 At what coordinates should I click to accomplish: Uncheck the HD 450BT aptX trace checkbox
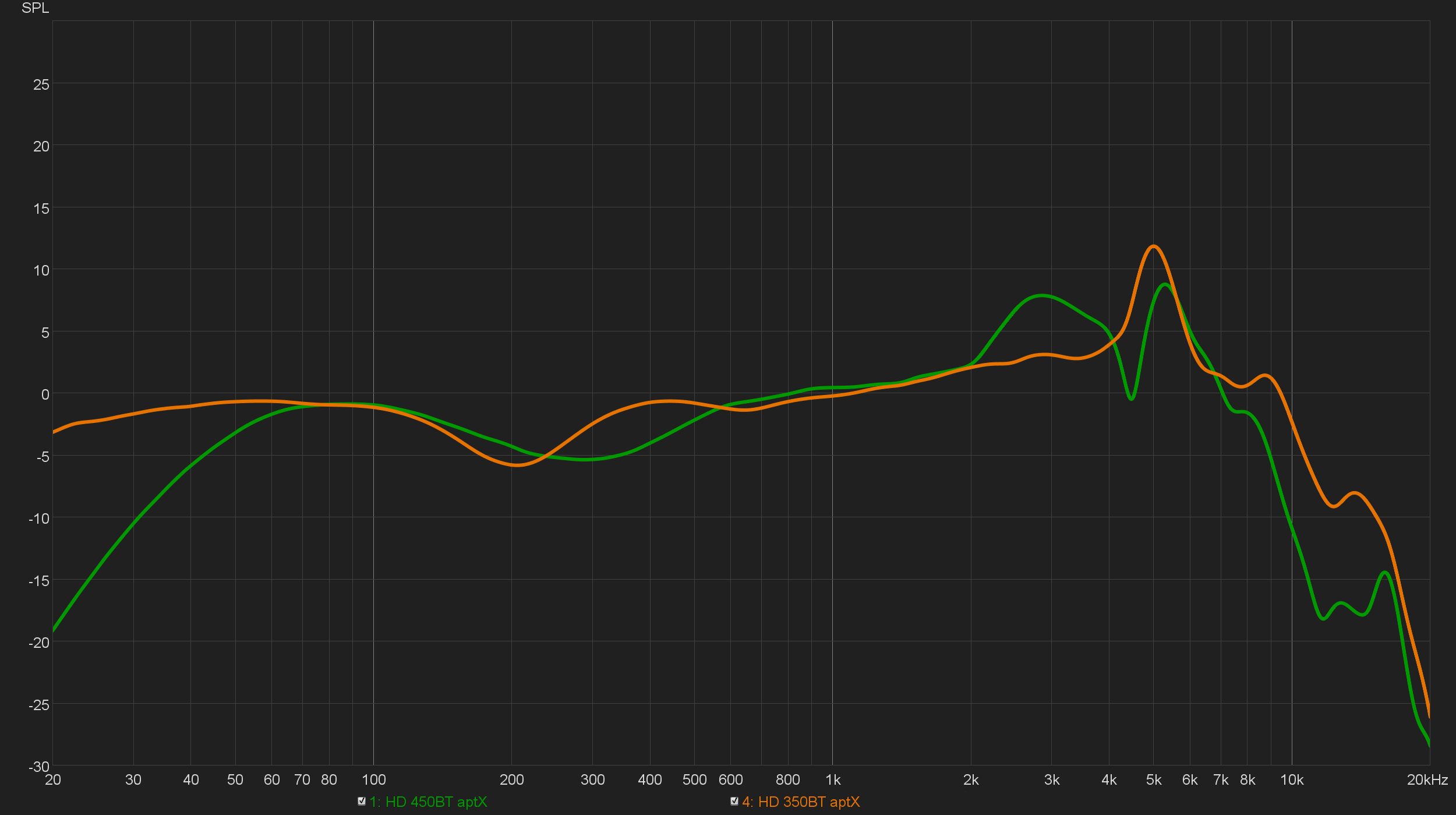[x=362, y=801]
